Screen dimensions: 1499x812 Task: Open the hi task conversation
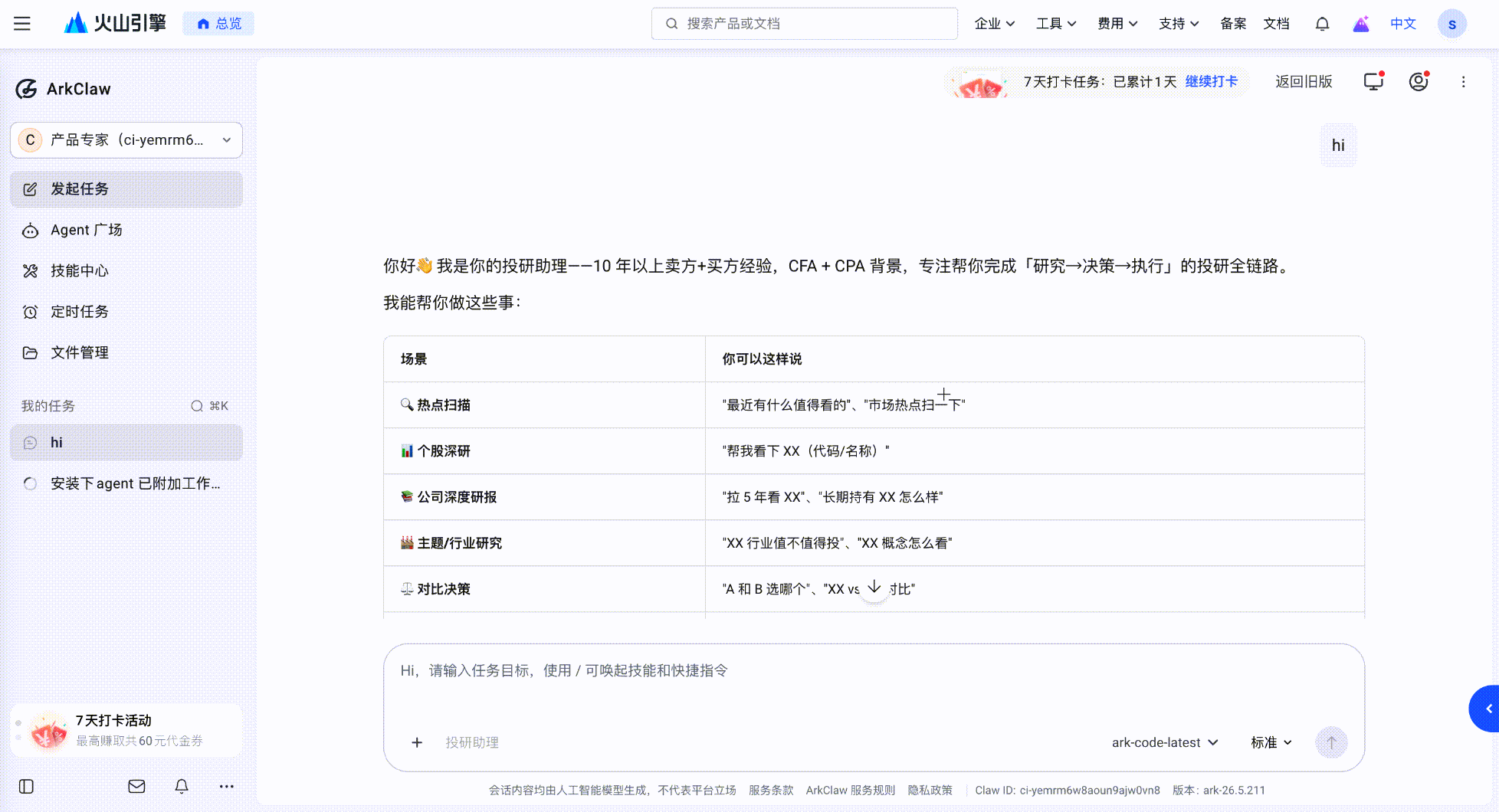coord(126,443)
